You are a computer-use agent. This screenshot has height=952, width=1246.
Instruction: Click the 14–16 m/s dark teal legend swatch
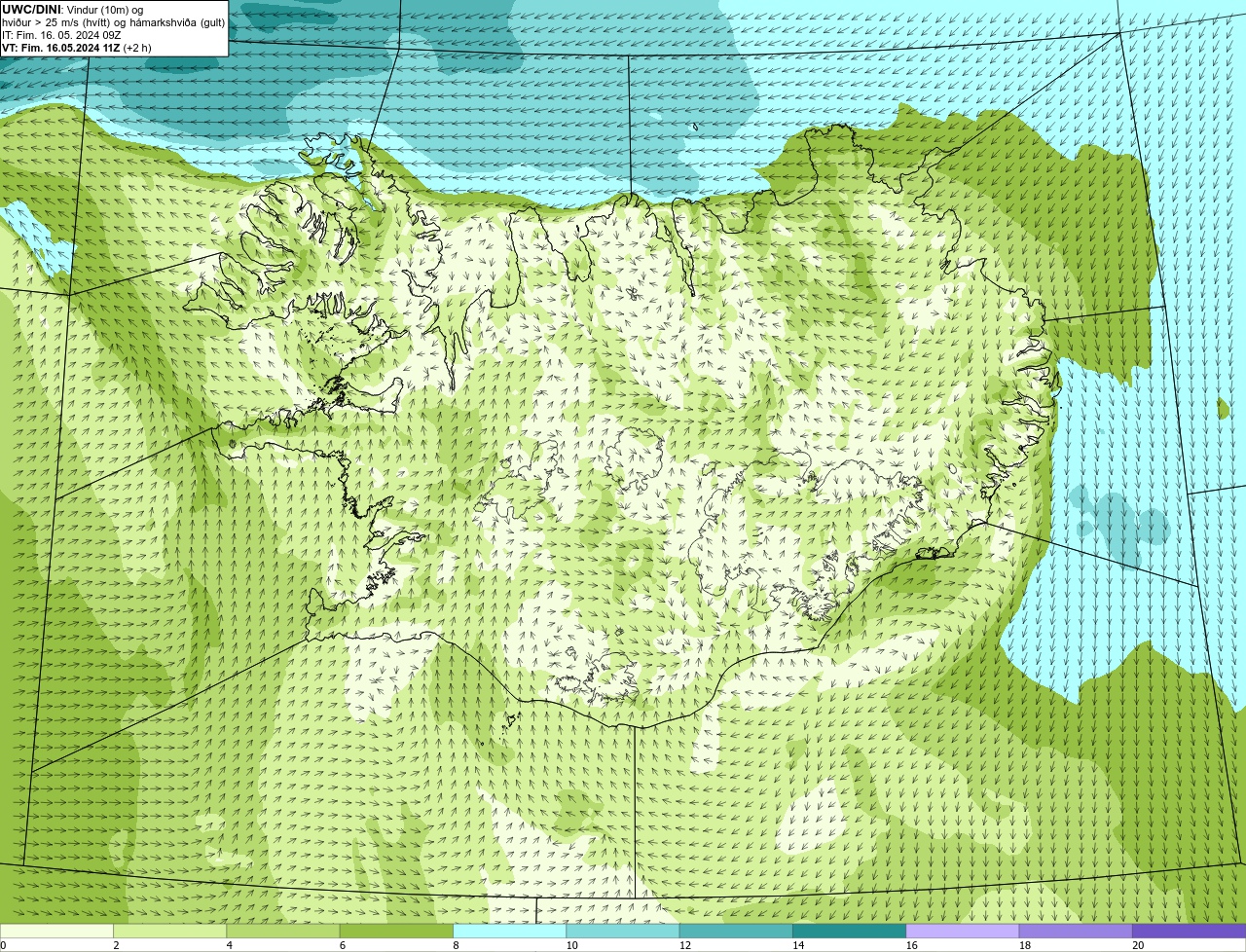(849, 931)
